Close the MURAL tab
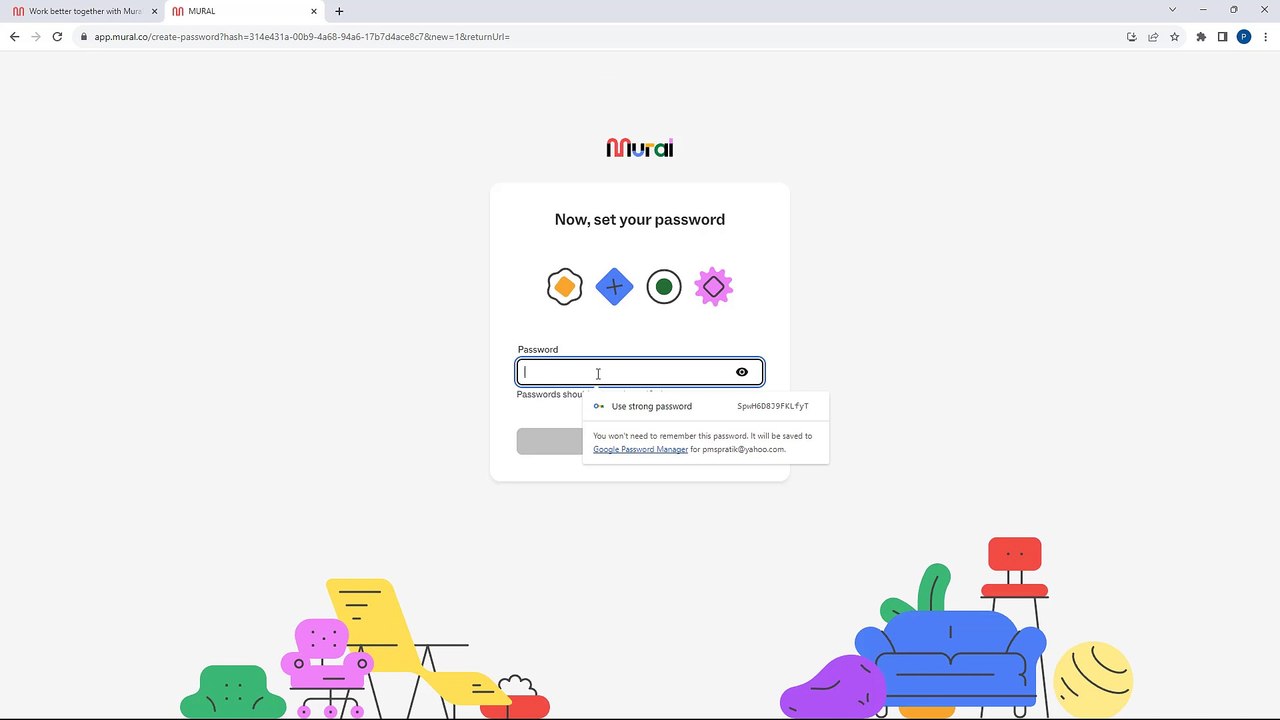1280x720 pixels. (314, 11)
